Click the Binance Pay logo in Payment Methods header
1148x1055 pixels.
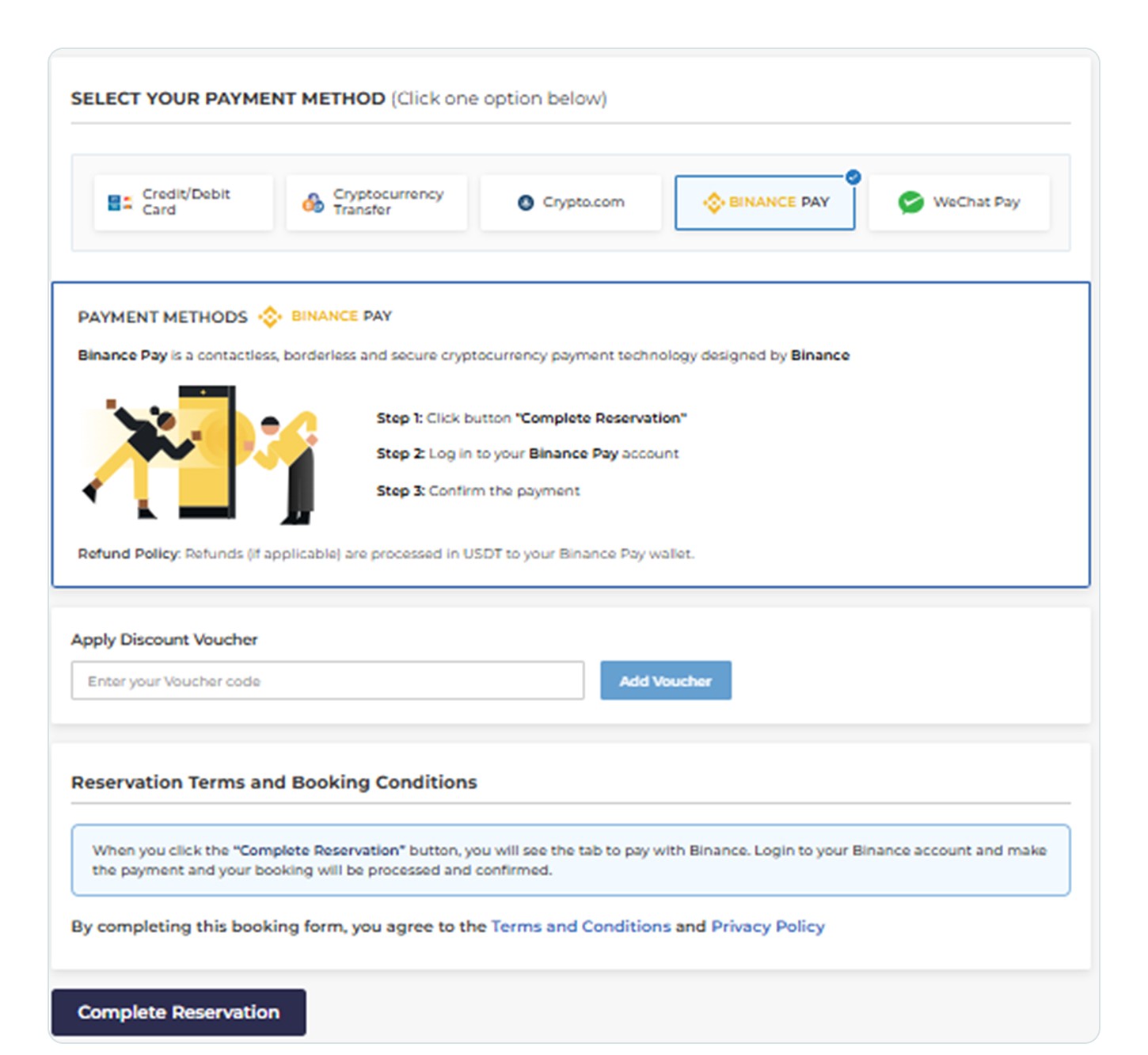tap(325, 317)
